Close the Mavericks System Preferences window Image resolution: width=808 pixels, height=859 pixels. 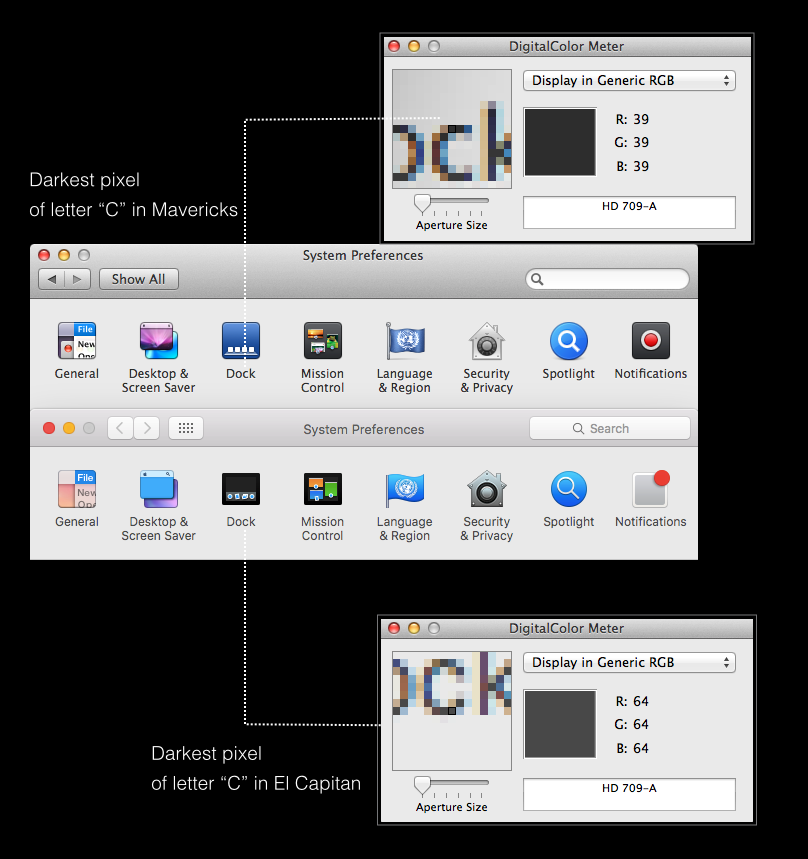pos(44,255)
